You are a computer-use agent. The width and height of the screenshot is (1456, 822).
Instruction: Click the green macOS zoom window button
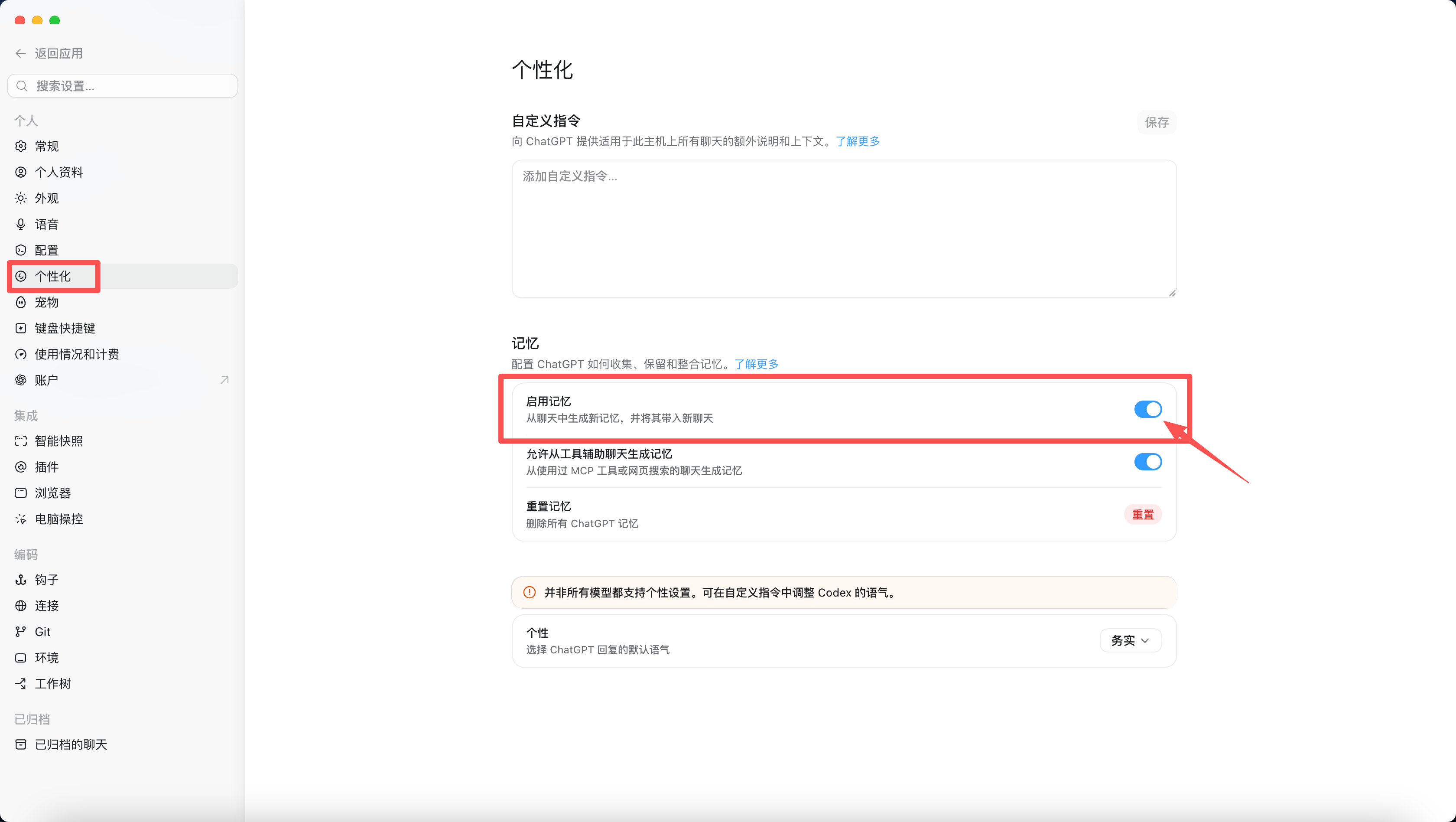tap(55, 20)
